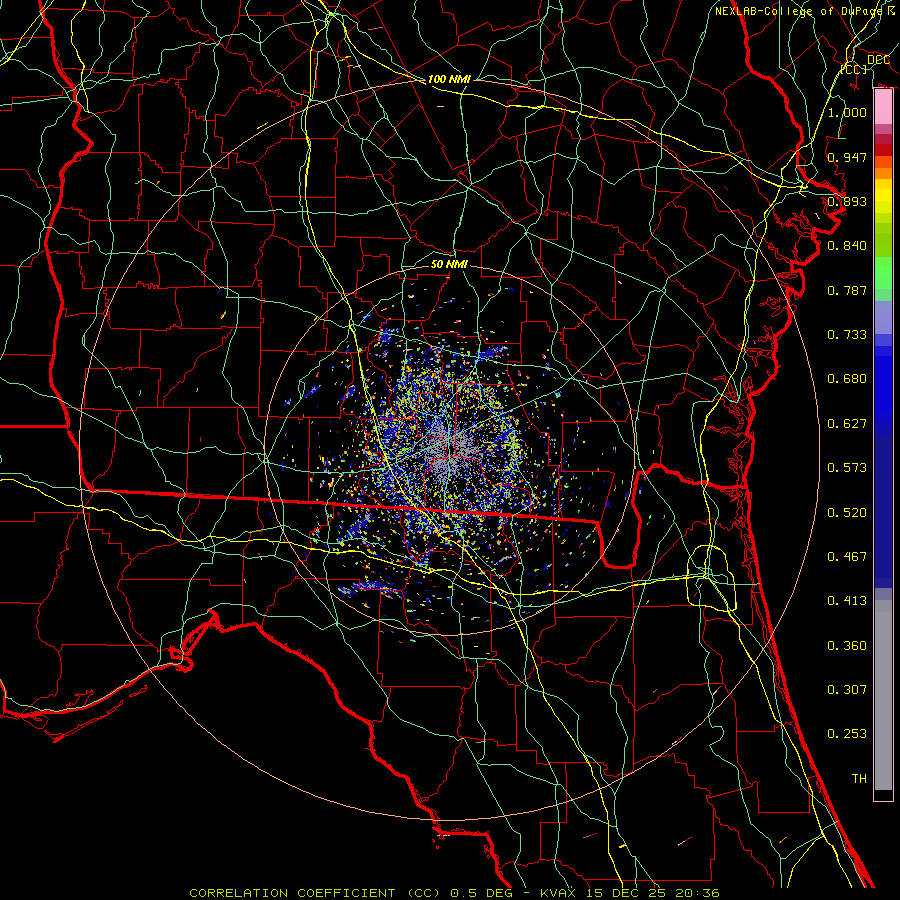The width and height of the screenshot is (900, 900).
Task: Click the bright green band of the color bar
Action: 883,273
